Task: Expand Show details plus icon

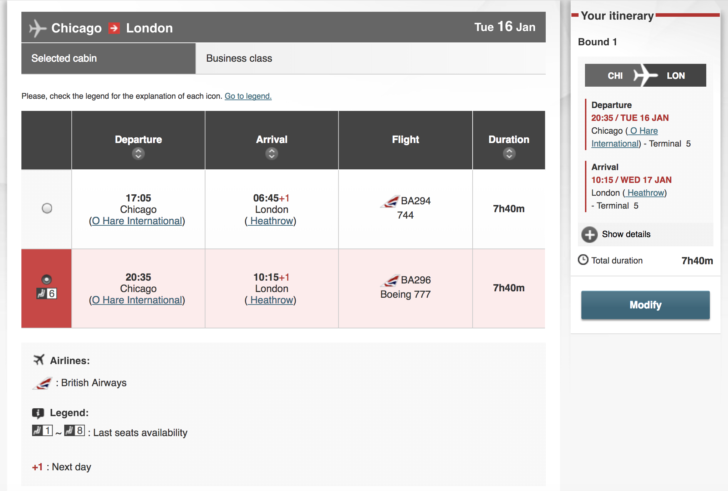Action: pyautogui.click(x=590, y=234)
